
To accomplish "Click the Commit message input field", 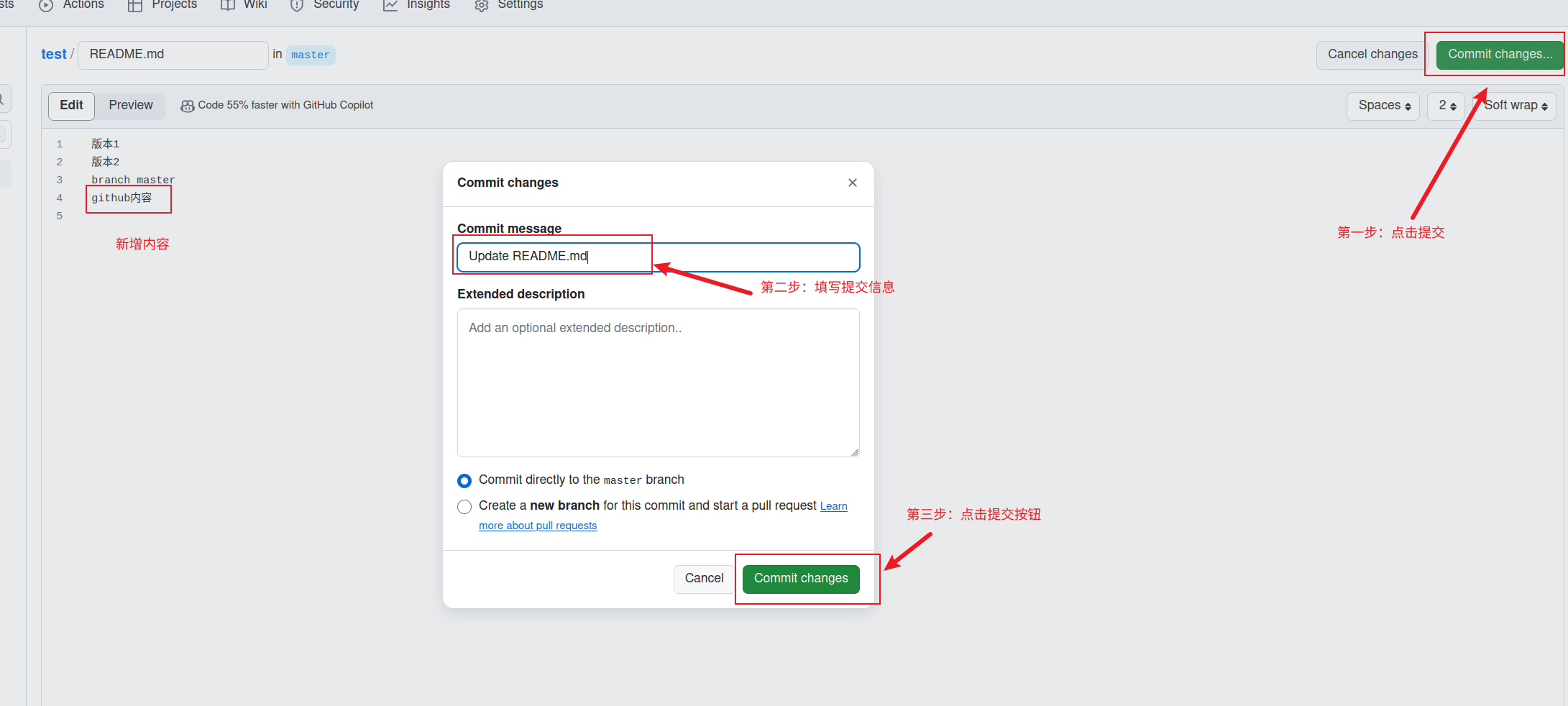I will pyautogui.click(x=719, y=257).
